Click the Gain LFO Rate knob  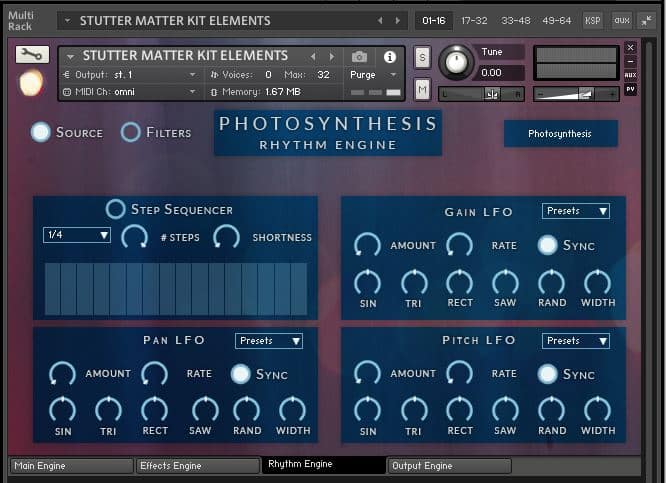pos(460,245)
